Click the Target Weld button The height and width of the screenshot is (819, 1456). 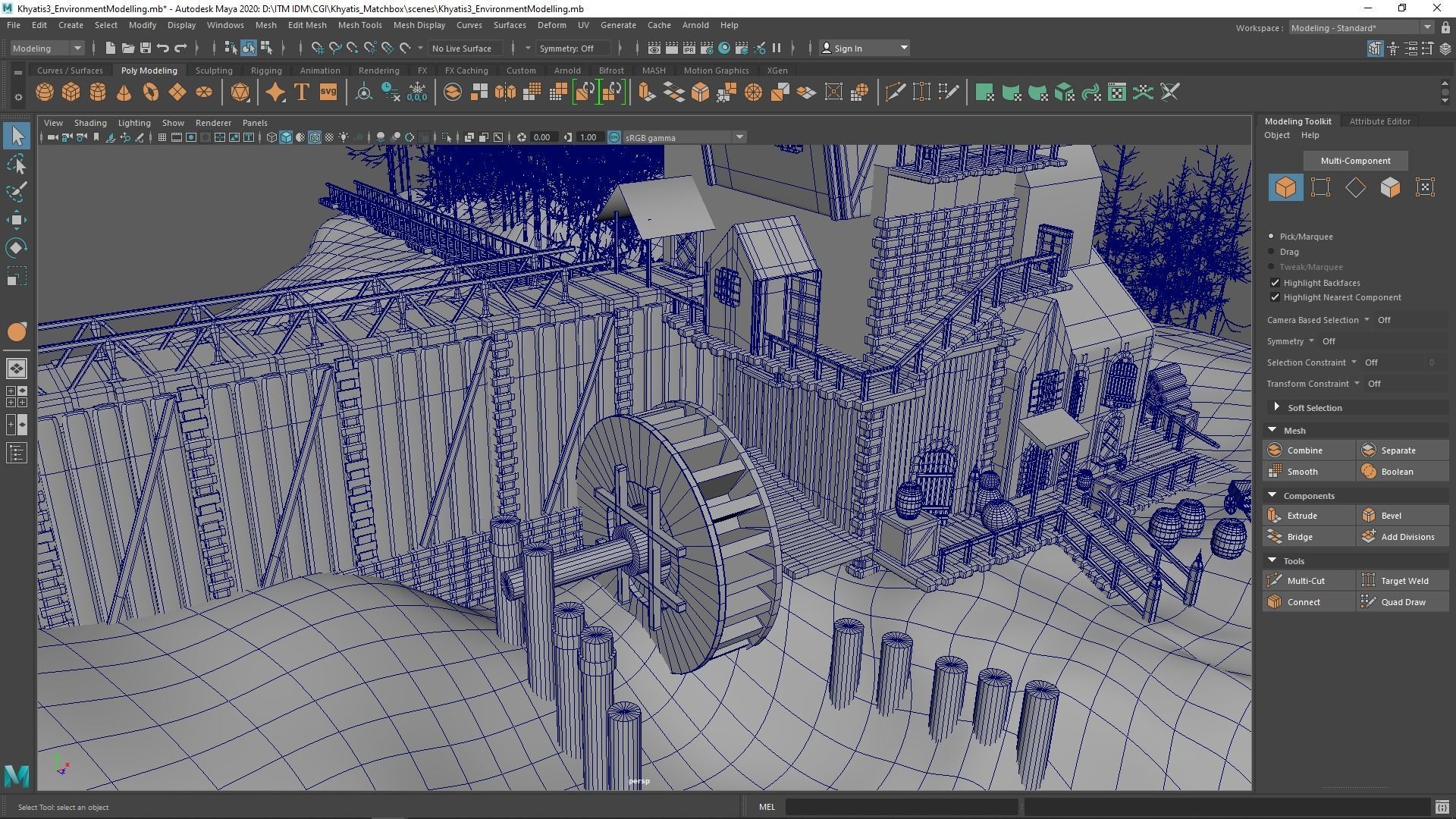pos(1403,581)
